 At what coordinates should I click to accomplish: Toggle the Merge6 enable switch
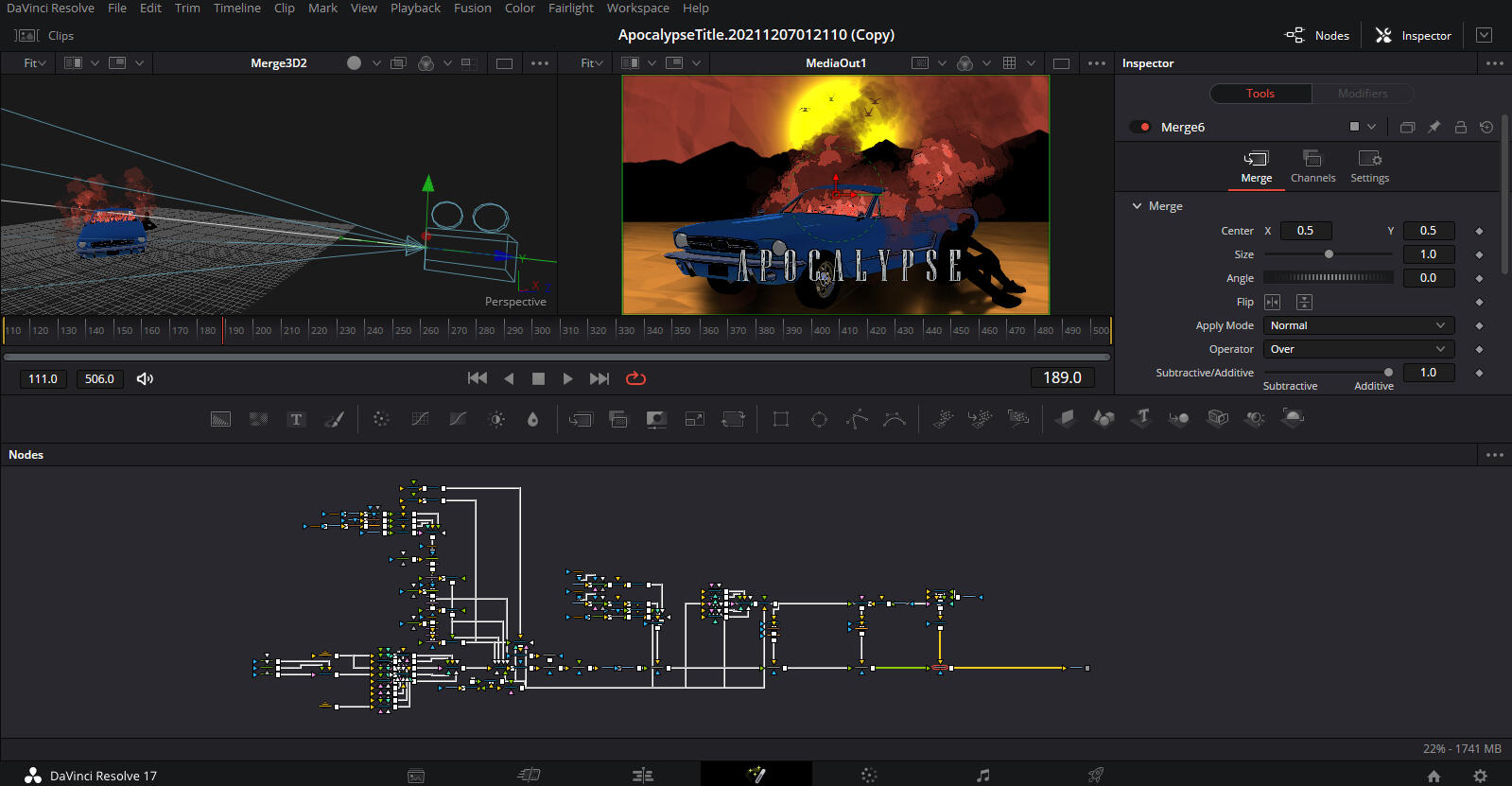[1140, 127]
